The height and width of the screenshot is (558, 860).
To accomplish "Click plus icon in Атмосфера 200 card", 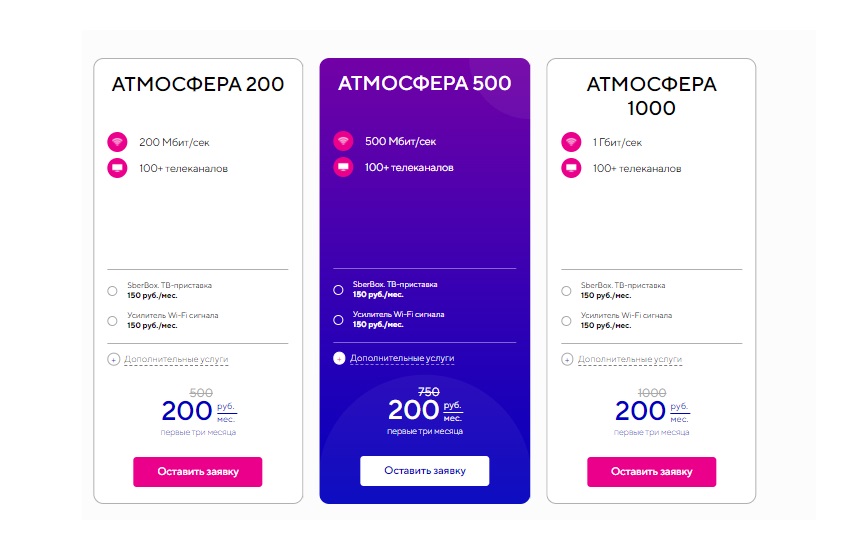I will (x=114, y=359).
